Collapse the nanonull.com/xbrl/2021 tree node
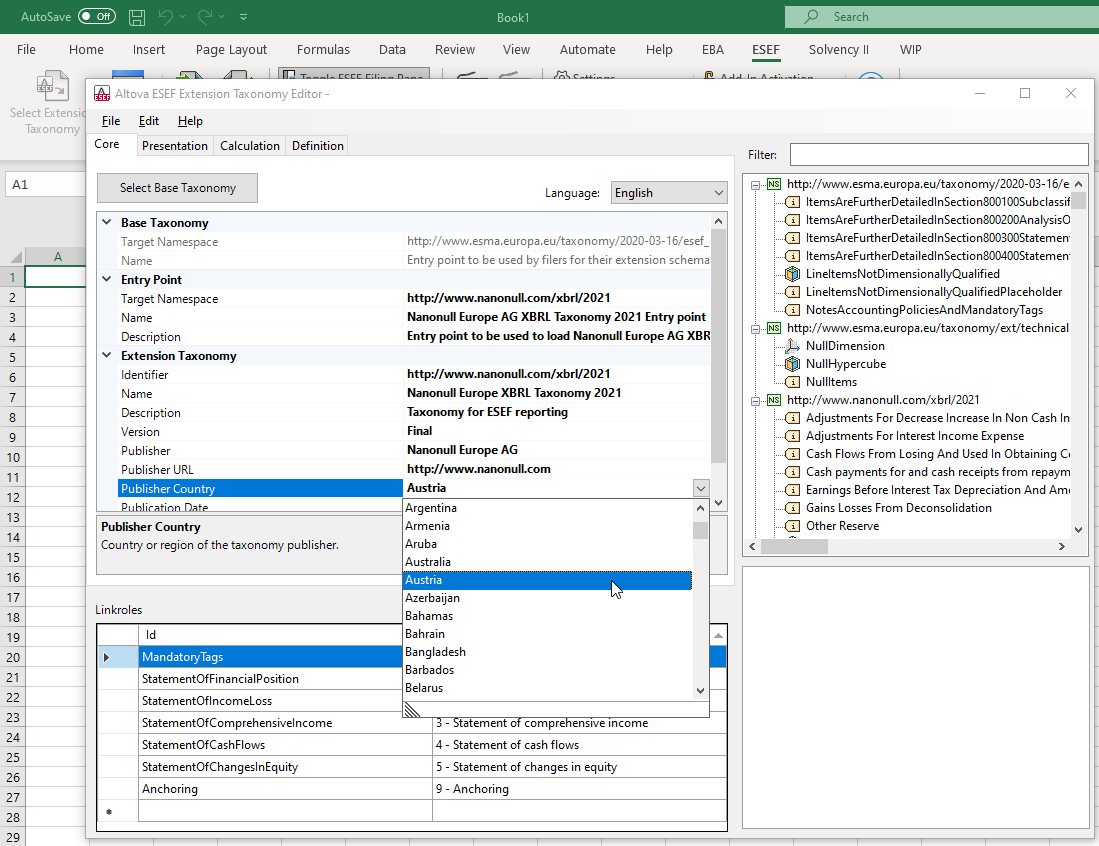The height and width of the screenshot is (846, 1099). pyautogui.click(x=757, y=400)
